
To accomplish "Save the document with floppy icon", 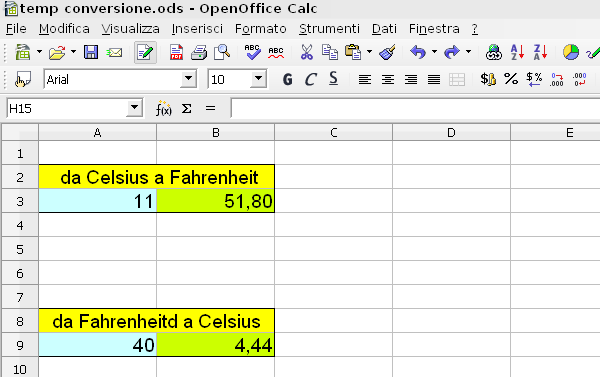I will [x=91, y=52].
